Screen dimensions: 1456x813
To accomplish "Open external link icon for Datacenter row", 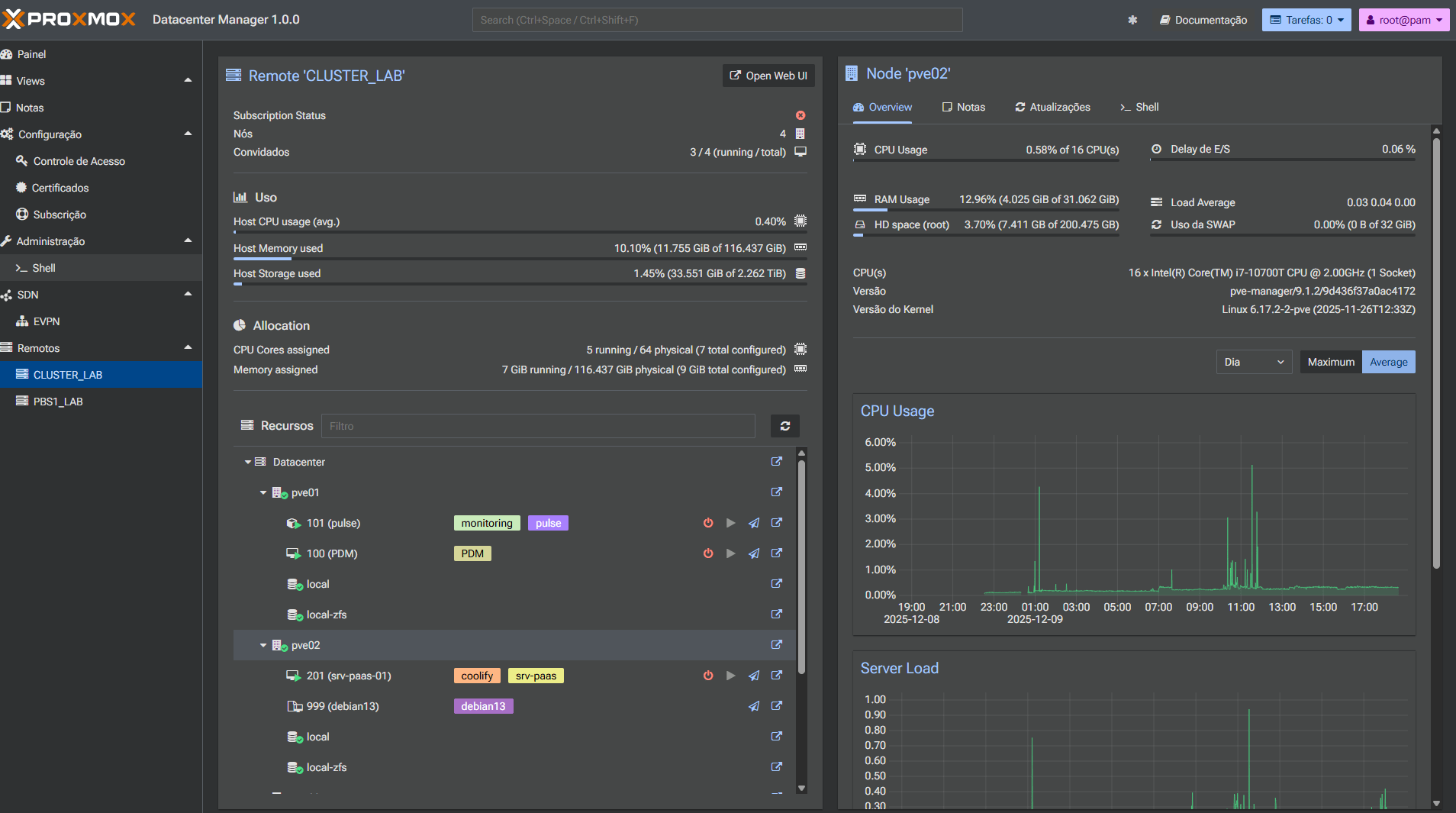I will click(x=776, y=462).
